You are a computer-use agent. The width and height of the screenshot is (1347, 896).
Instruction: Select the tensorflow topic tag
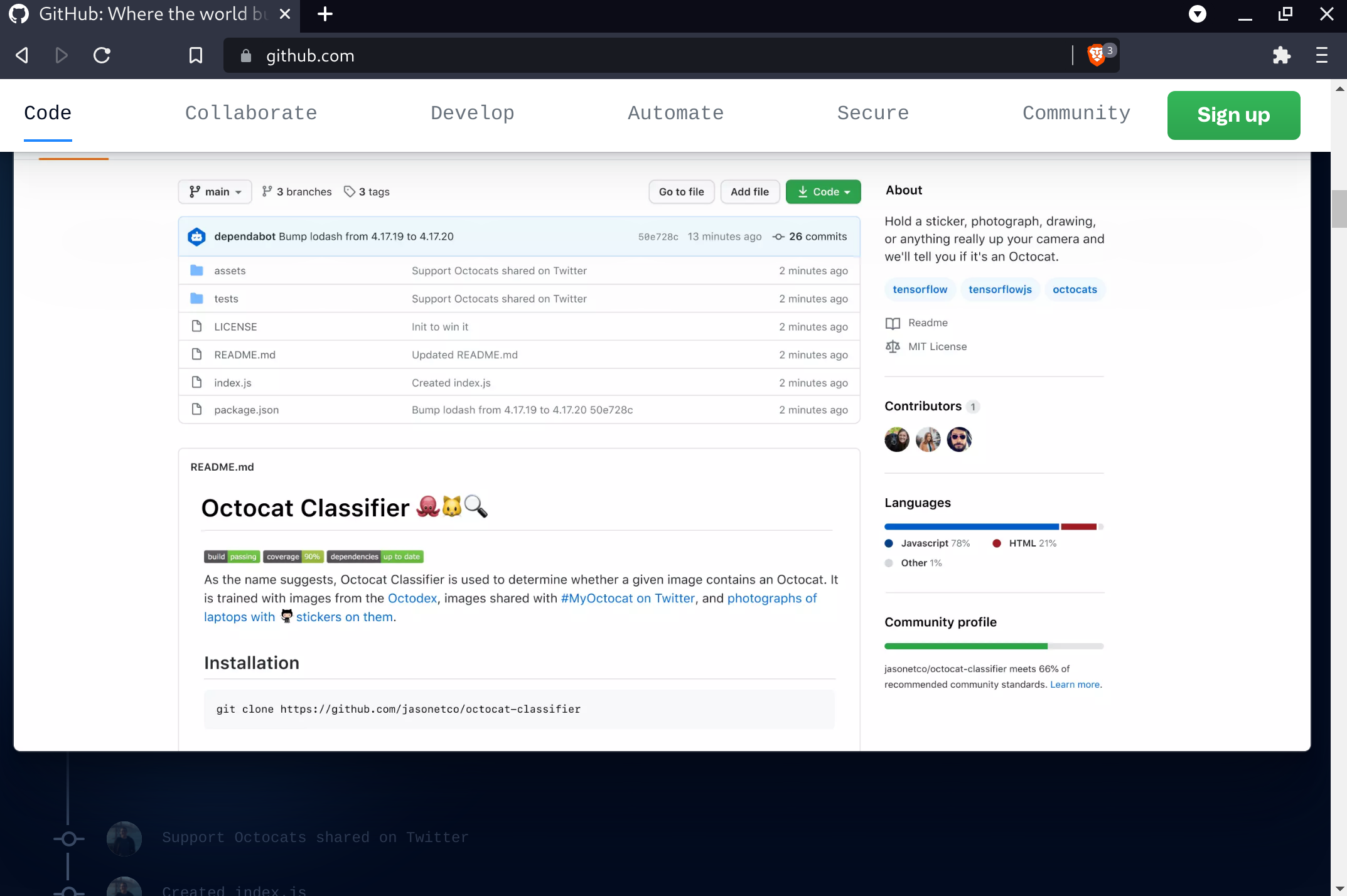click(x=920, y=289)
